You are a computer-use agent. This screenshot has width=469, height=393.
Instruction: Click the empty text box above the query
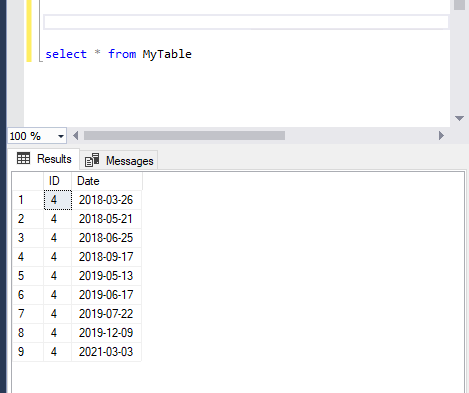pos(246,22)
